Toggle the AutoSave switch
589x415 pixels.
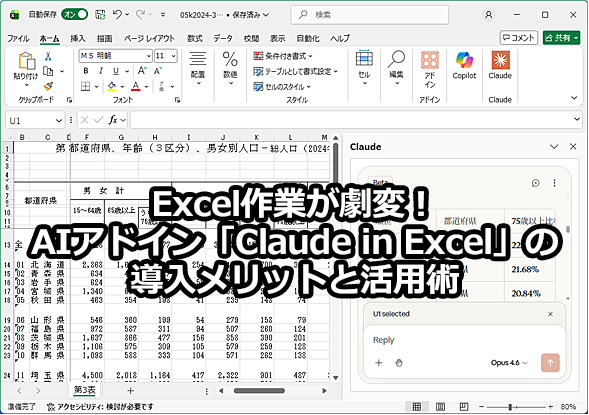tap(75, 15)
